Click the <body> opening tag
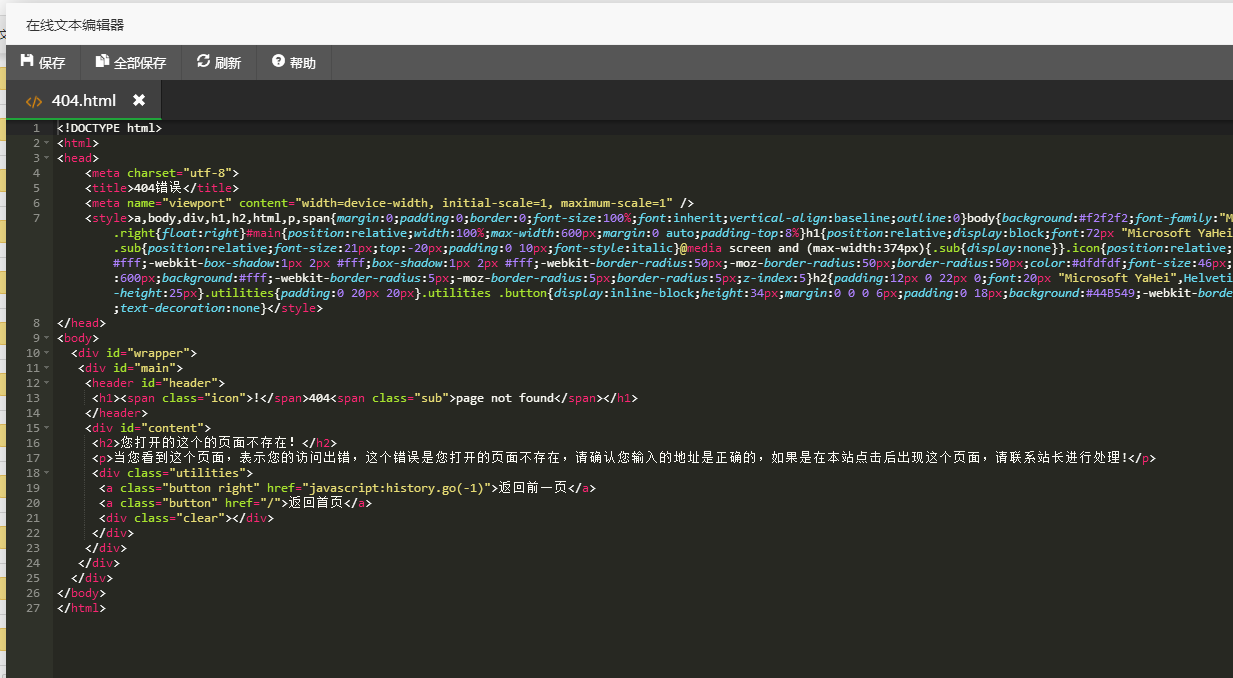1233x678 pixels. point(78,338)
